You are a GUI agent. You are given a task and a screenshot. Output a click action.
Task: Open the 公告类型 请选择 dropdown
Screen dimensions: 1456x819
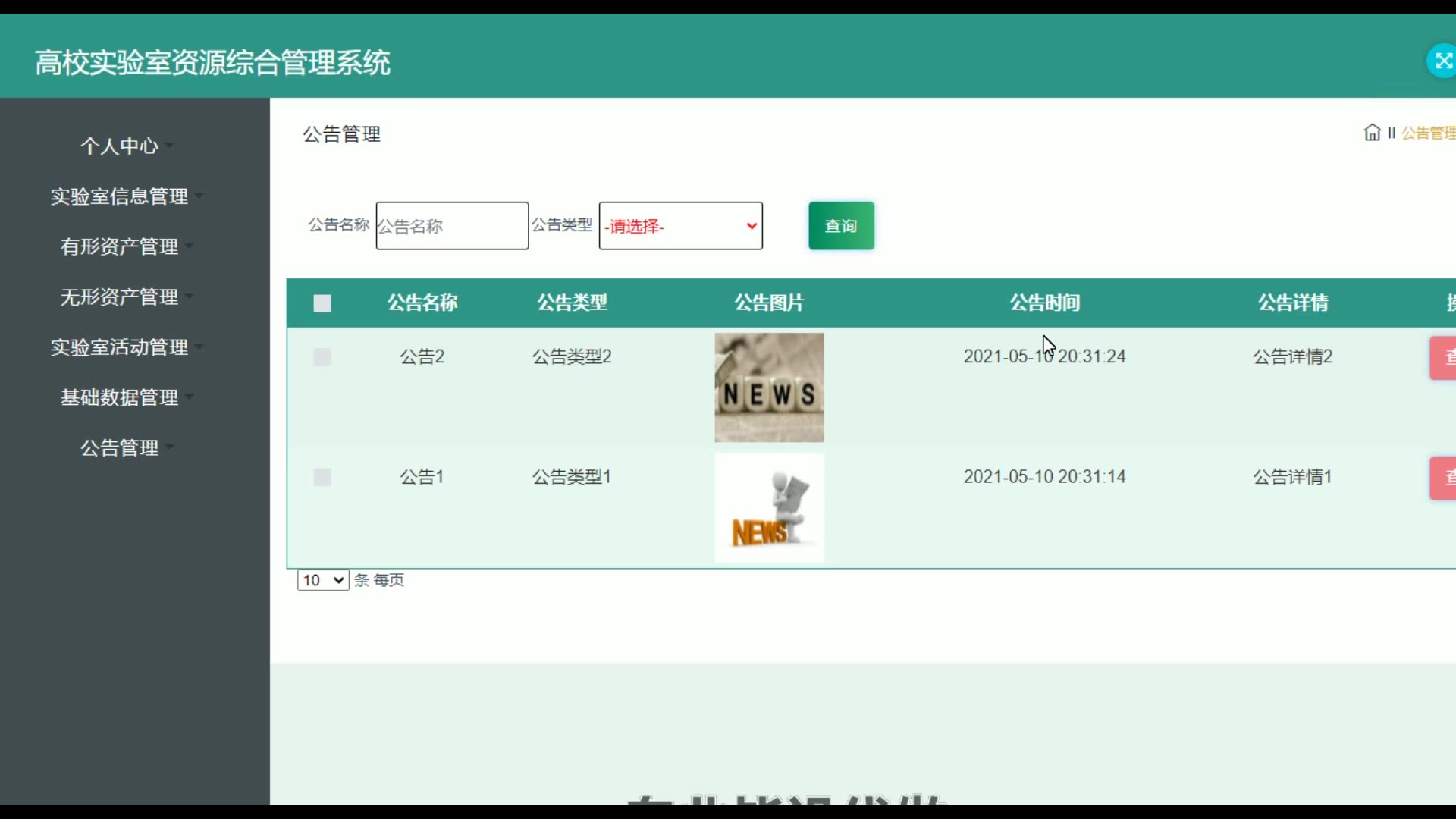coord(680,226)
